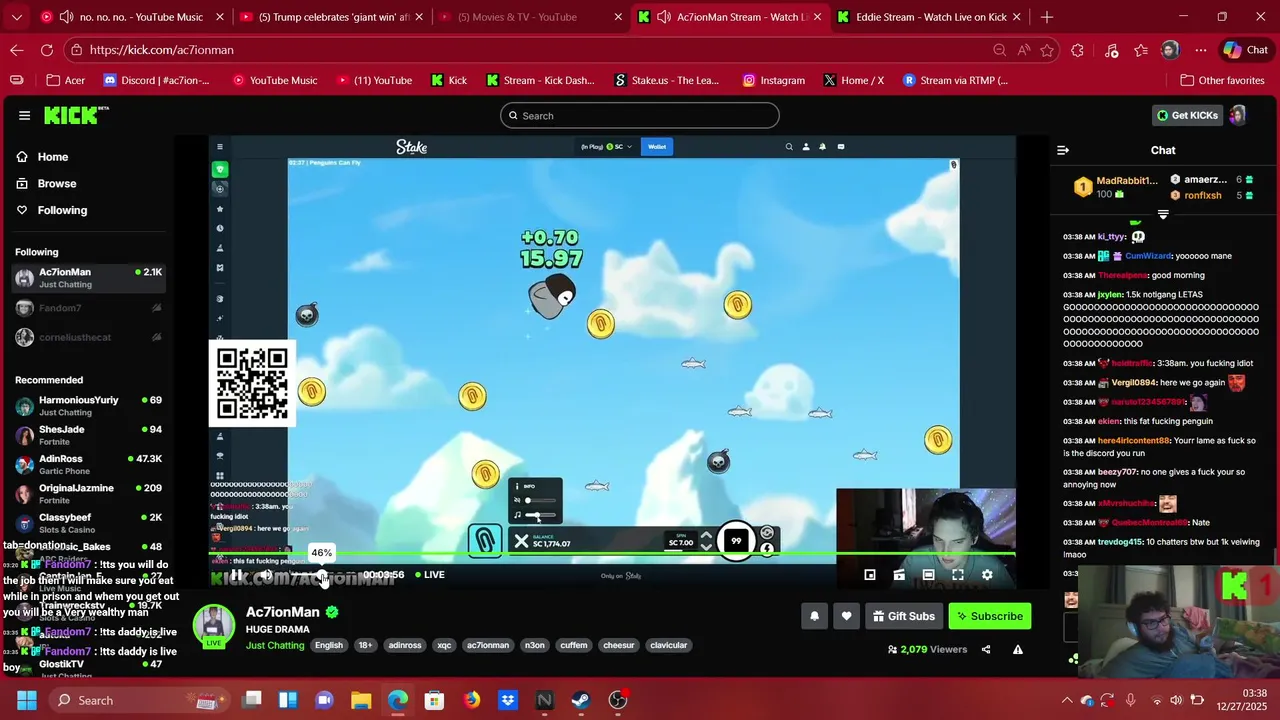Click the Gift Subs button
The height and width of the screenshot is (720, 1280).
point(903,616)
